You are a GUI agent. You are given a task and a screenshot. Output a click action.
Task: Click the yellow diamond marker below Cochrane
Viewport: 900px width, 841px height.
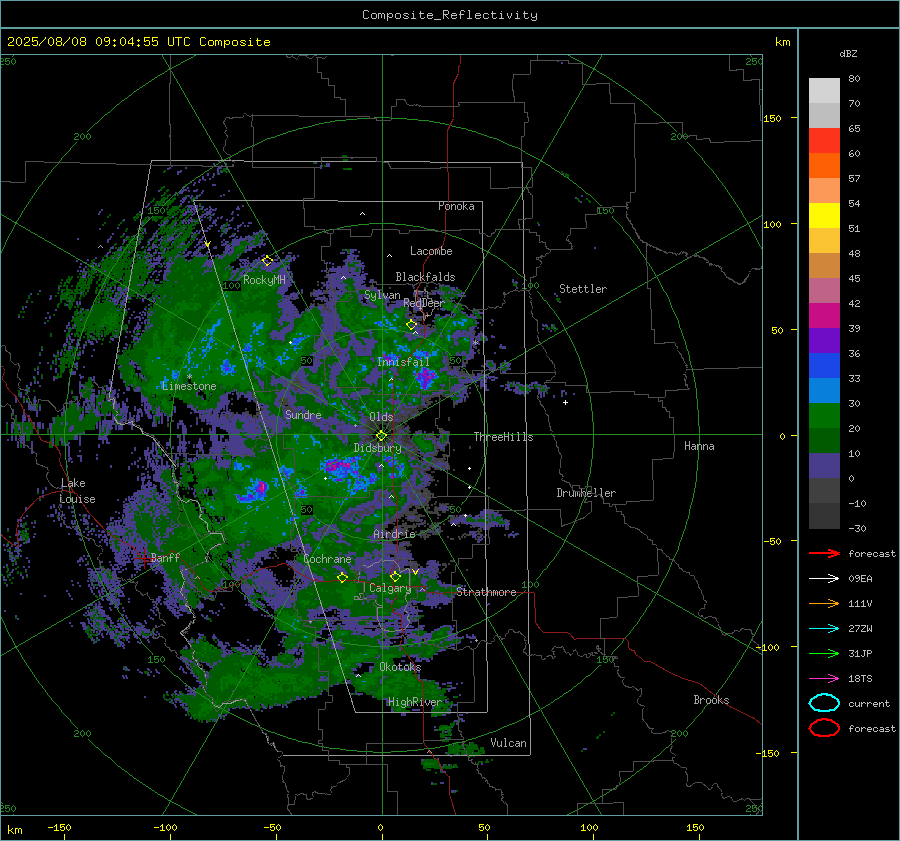point(342,577)
